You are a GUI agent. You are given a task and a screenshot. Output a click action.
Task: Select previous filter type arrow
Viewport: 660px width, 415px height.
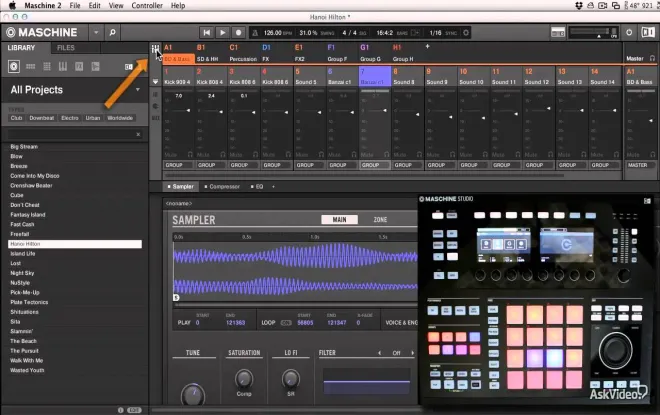tap(380, 353)
